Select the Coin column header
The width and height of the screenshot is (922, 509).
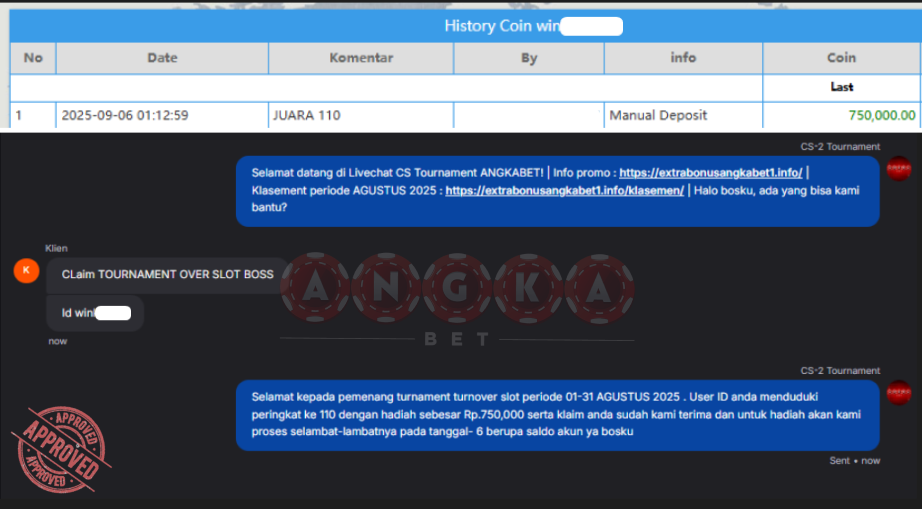[x=841, y=58]
